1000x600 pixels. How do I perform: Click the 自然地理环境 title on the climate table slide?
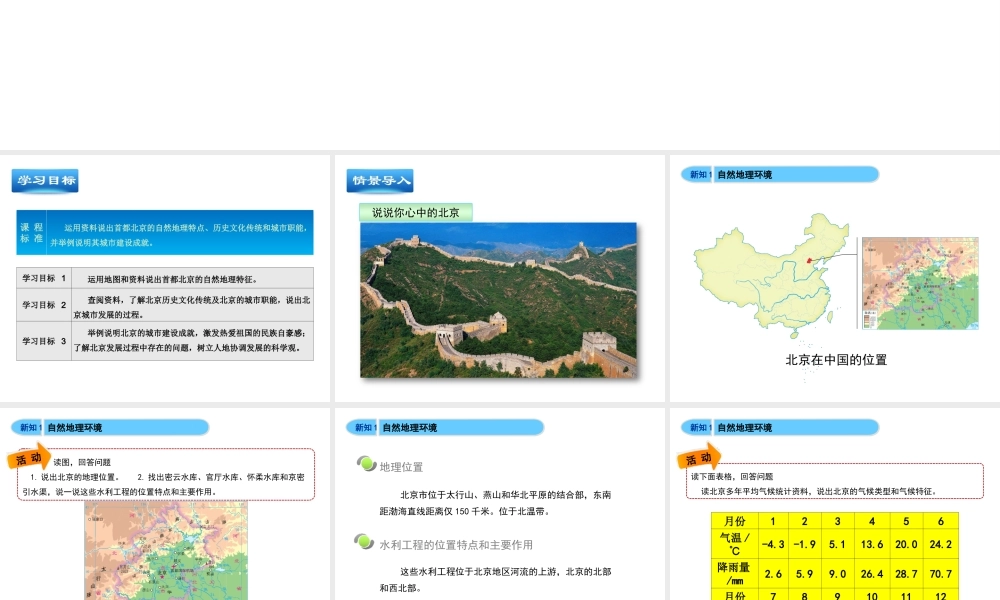click(744, 428)
